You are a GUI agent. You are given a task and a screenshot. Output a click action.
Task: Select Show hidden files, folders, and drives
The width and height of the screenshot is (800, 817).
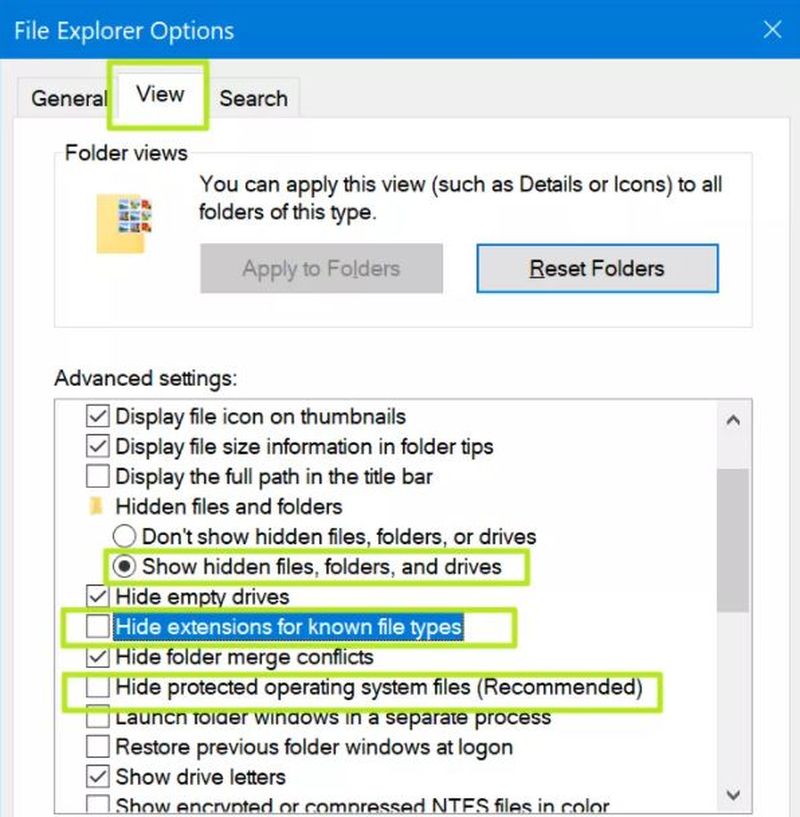tap(127, 567)
